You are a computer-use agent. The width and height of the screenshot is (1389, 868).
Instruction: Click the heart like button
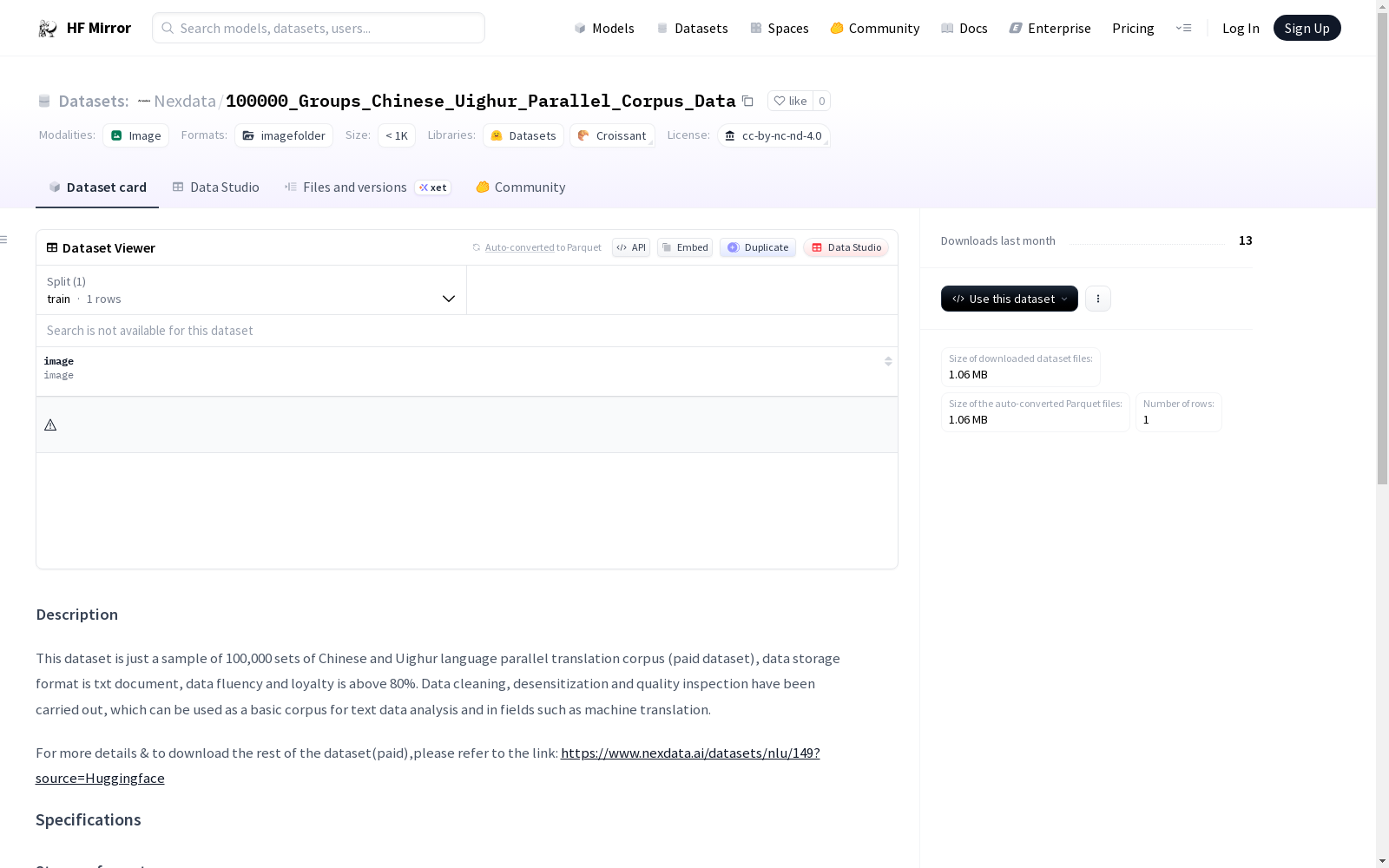coord(790,101)
